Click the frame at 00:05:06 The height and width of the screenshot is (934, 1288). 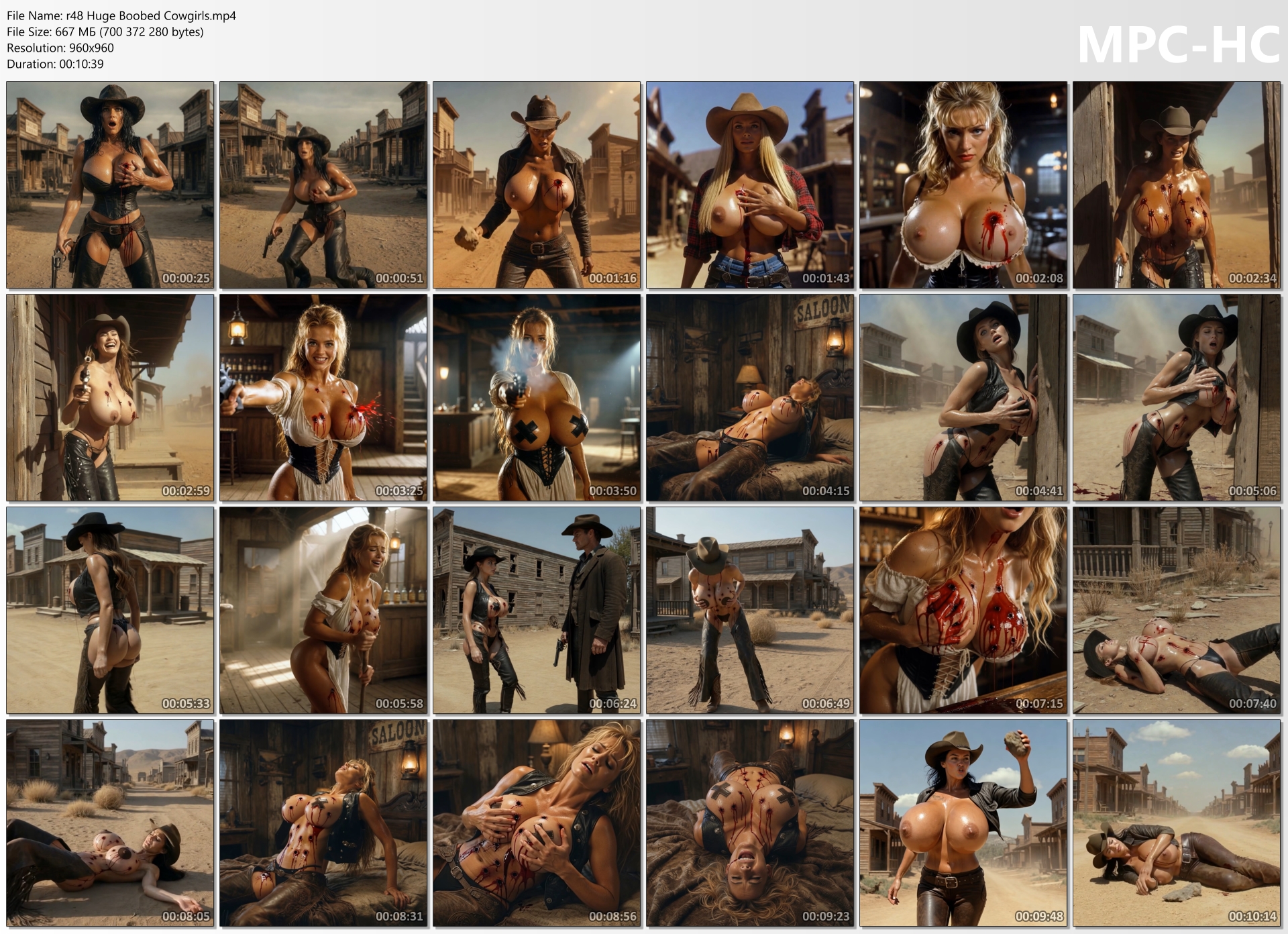tap(1177, 398)
